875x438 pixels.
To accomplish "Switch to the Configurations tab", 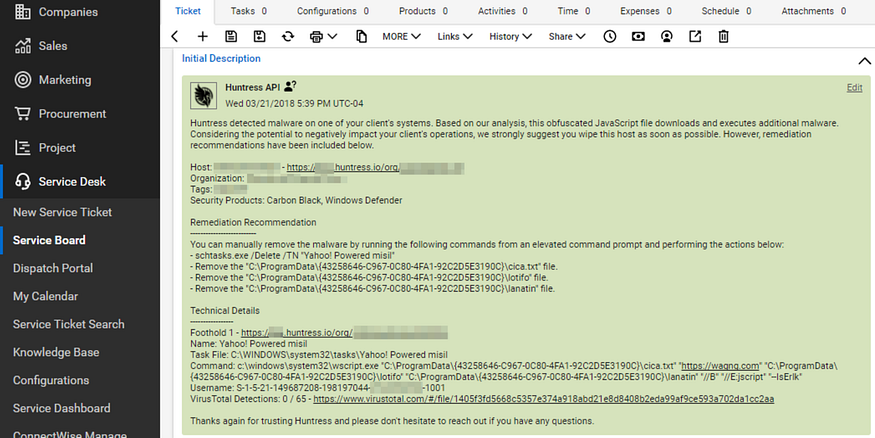I will coord(333,11).
